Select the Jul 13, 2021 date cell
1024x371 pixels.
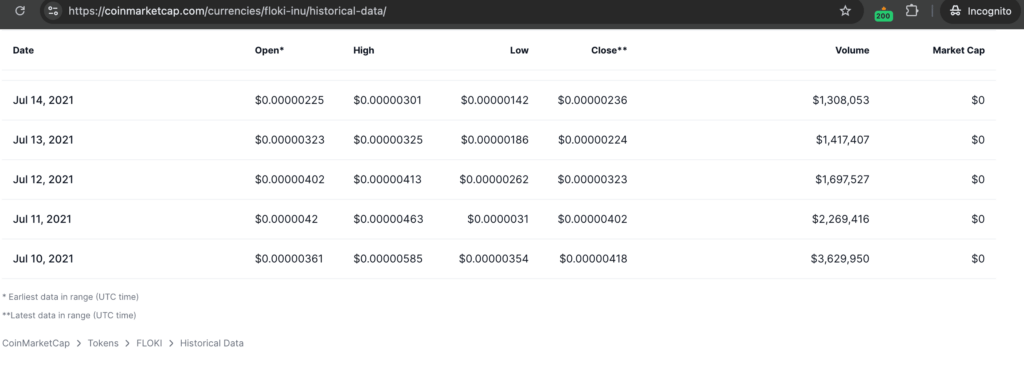point(43,140)
